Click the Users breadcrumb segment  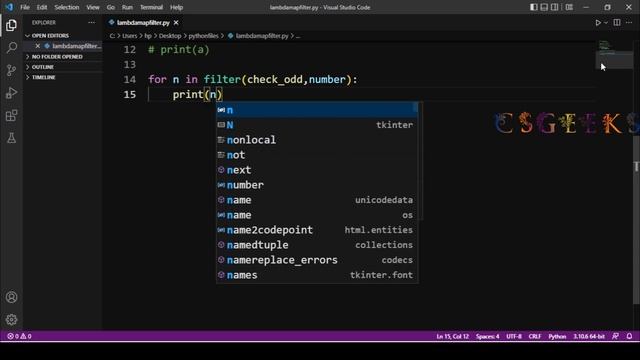pyautogui.click(x=129, y=36)
